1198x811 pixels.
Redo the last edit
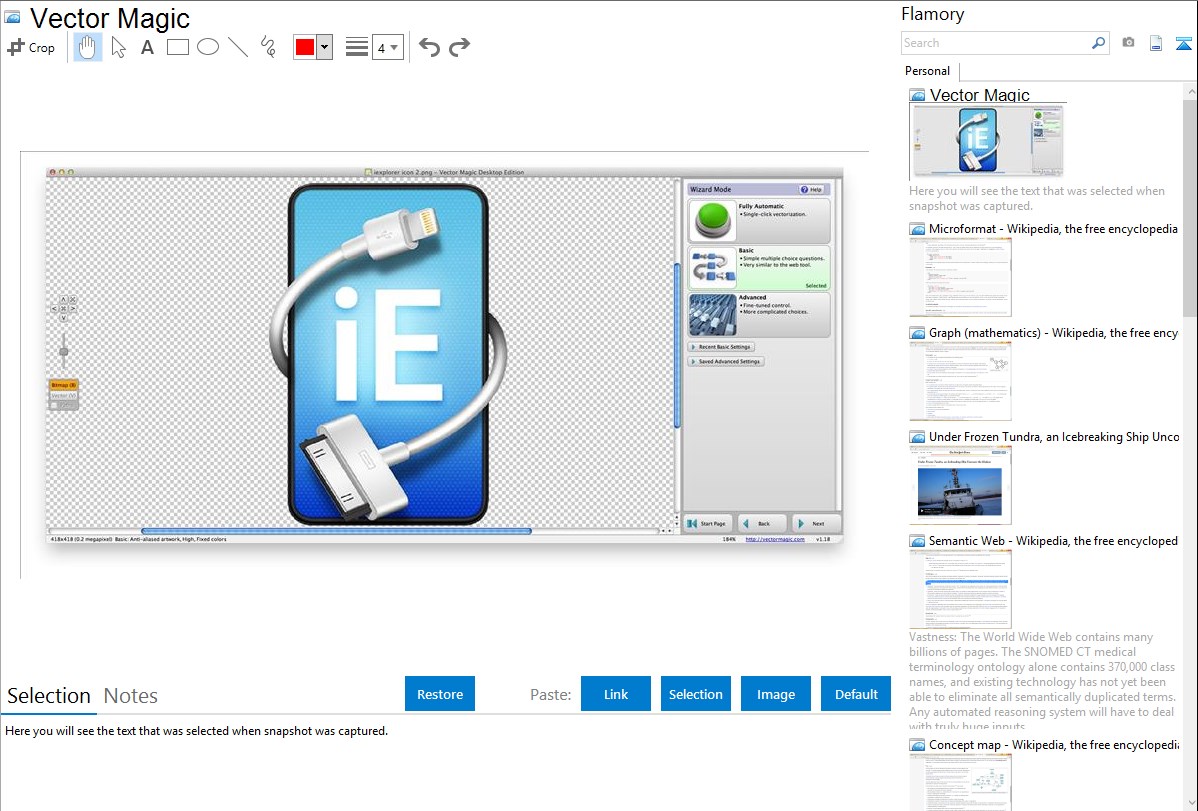tap(459, 47)
